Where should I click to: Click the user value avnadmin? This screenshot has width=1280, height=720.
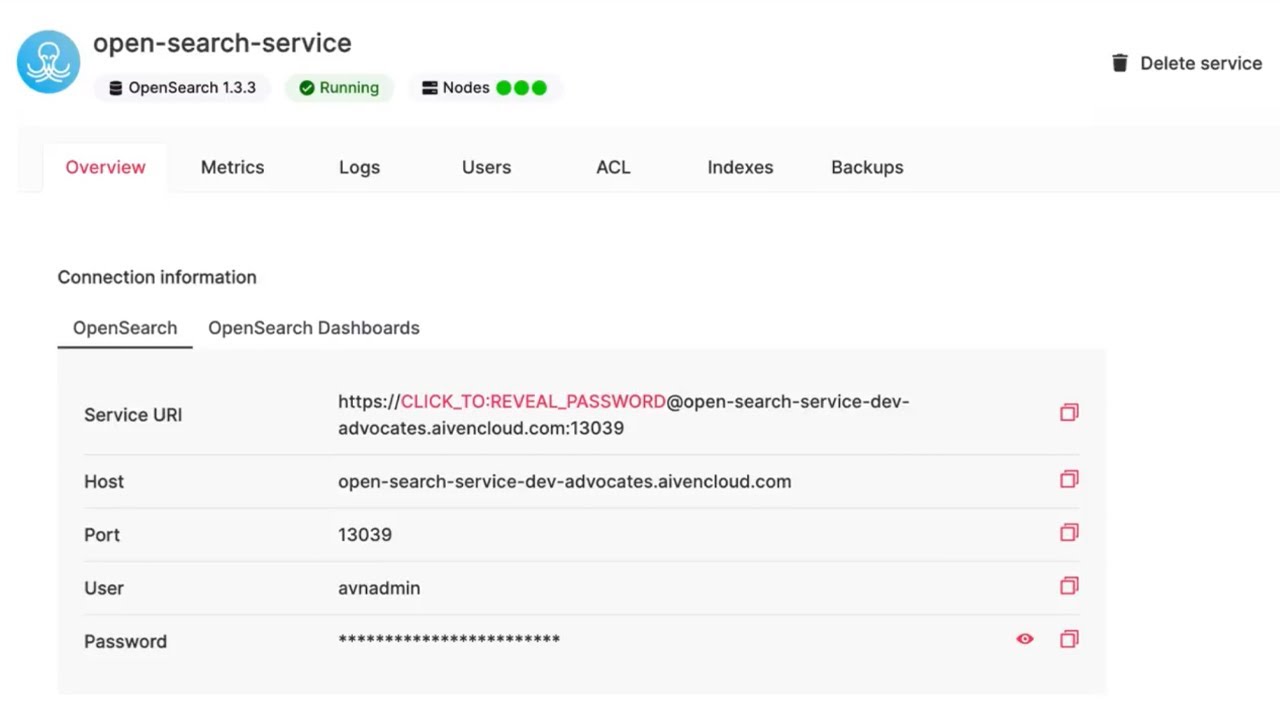coord(379,588)
